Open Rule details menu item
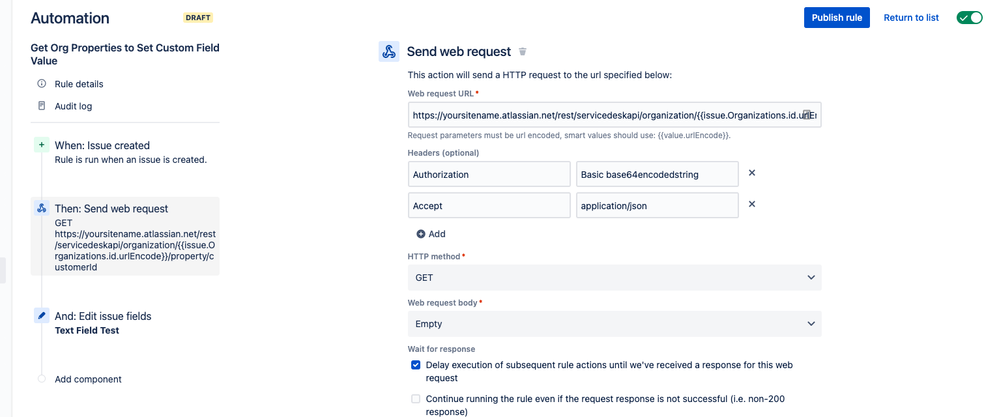The width and height of the screenshot is (999, 417). coord(78,84)
